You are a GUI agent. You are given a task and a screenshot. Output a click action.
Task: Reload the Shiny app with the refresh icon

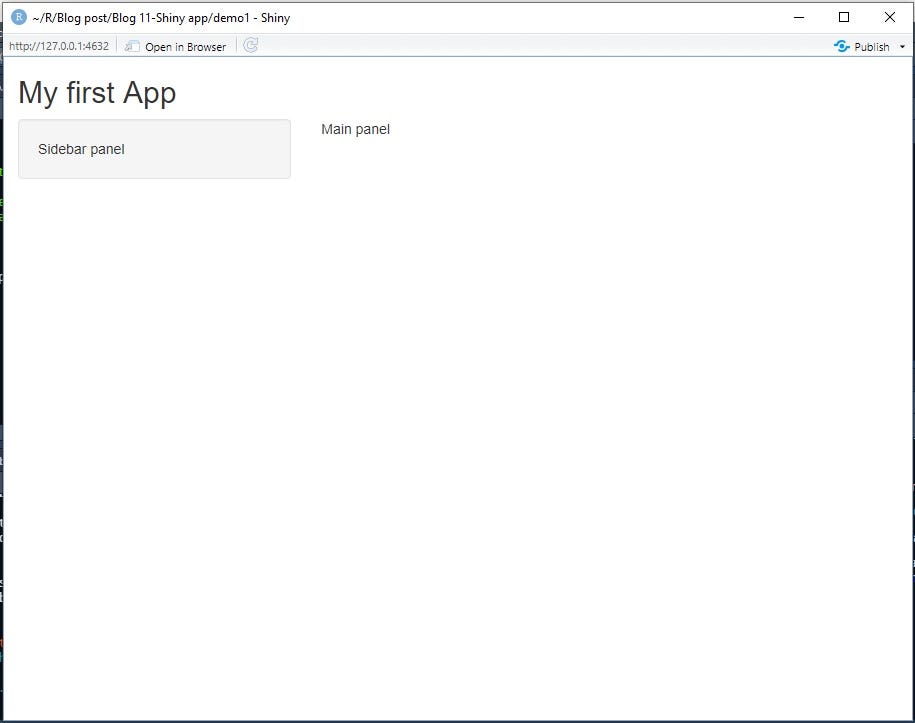250,46
